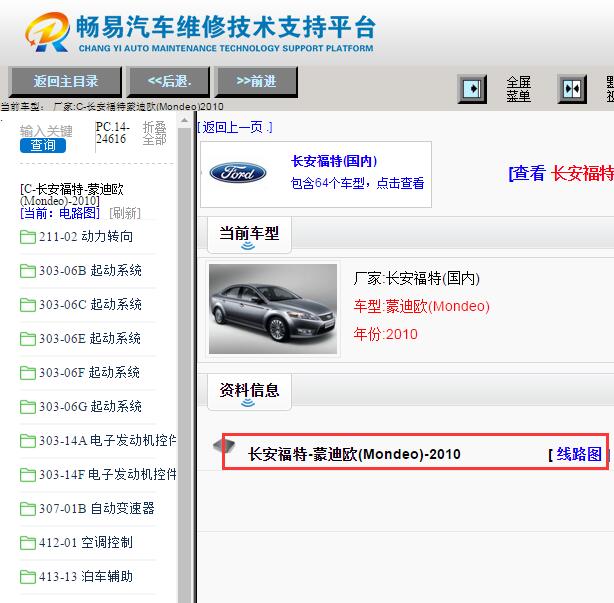Select the 413-13 泊车辅助 entry
Viewport: 614px width, 603px height.
click(86, 577)
